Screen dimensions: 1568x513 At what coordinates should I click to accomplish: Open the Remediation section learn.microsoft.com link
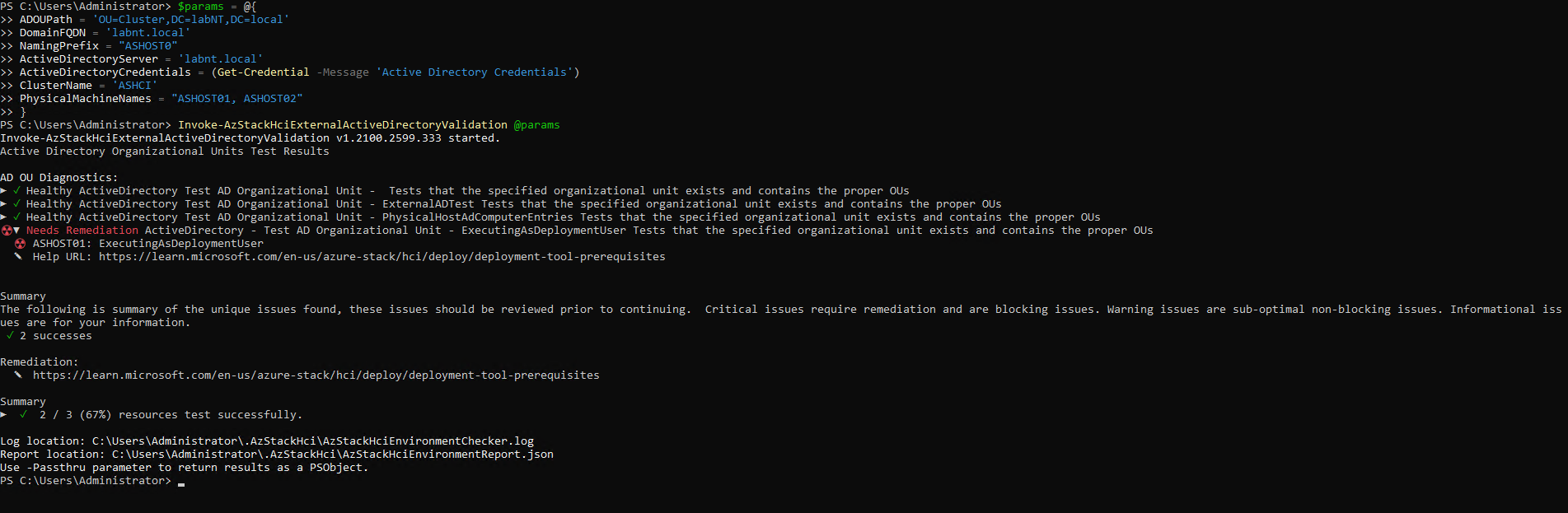click(x=316, y=375)
